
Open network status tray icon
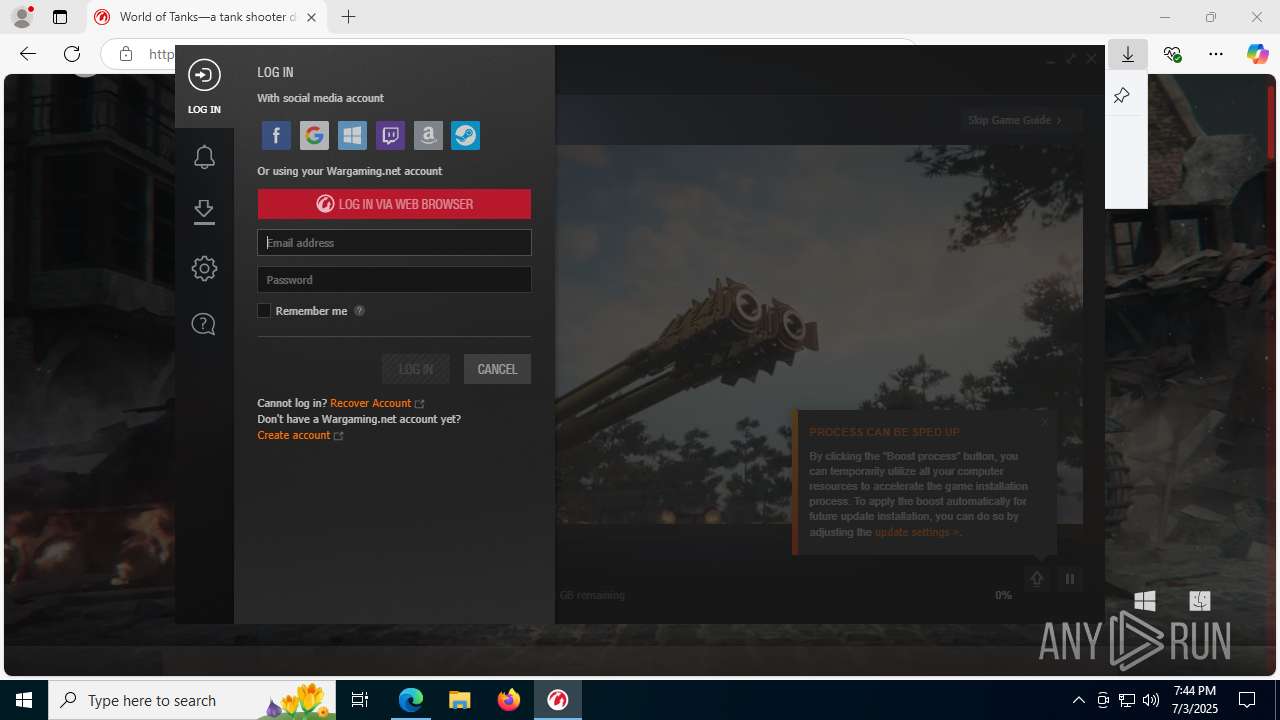pos(1127,700)
